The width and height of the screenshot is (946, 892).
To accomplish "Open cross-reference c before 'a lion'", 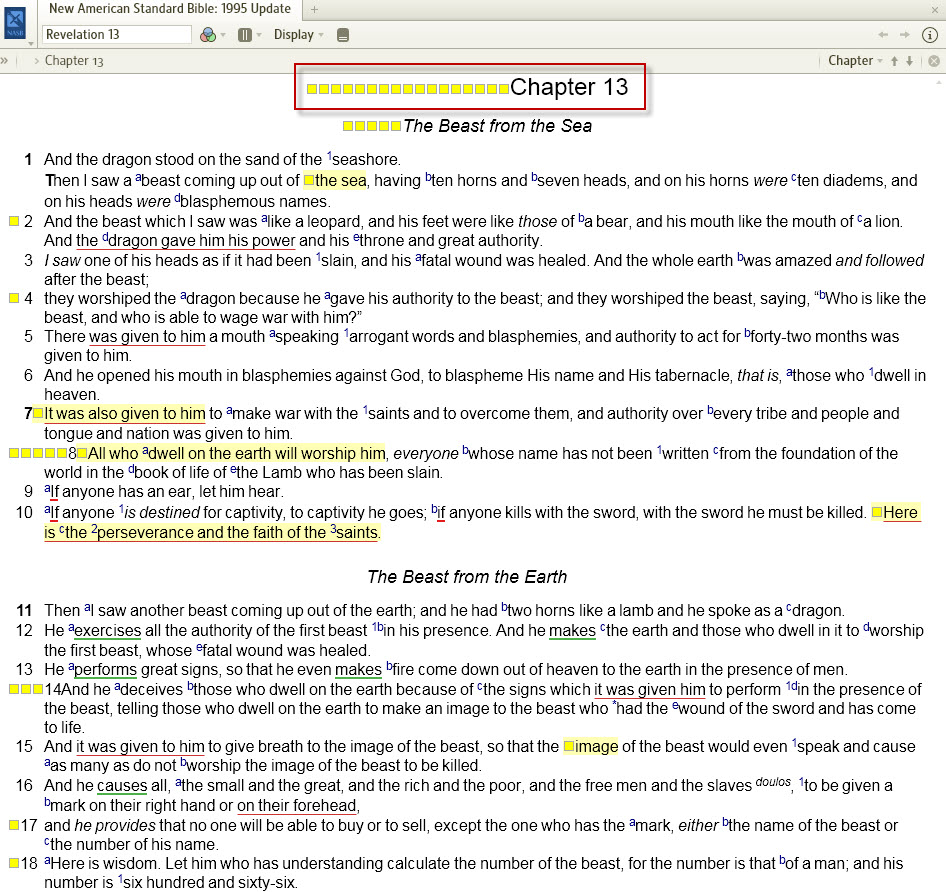I will coord(860,218).
